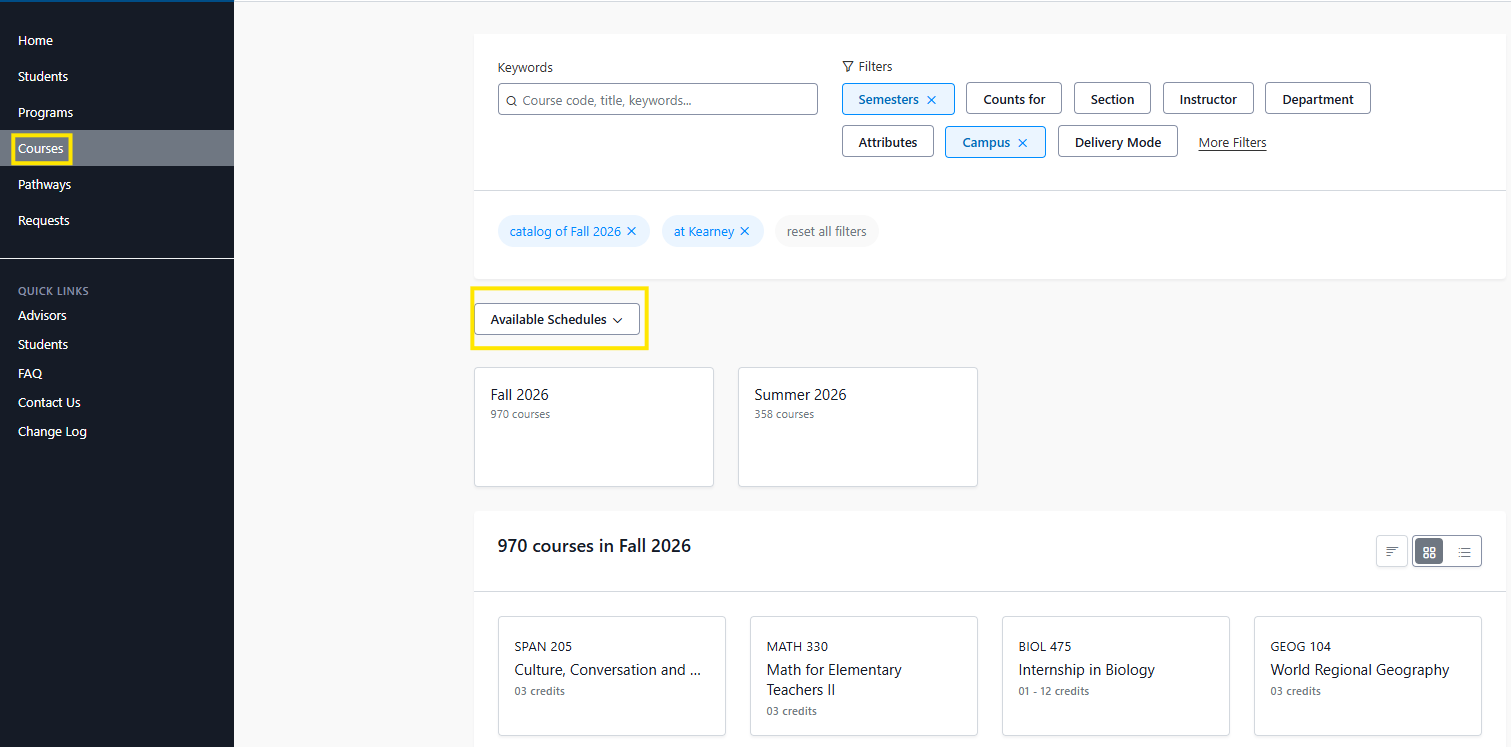1511x747 pixels.
Task: Click the sort order icon button
Action: tap(1391, 551)
